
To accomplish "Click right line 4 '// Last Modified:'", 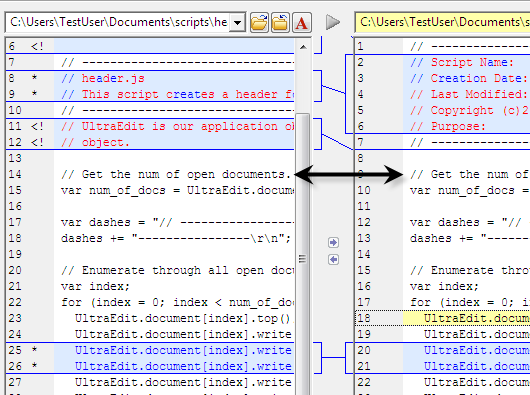I will pyautogui.click(x=469, y=94).
